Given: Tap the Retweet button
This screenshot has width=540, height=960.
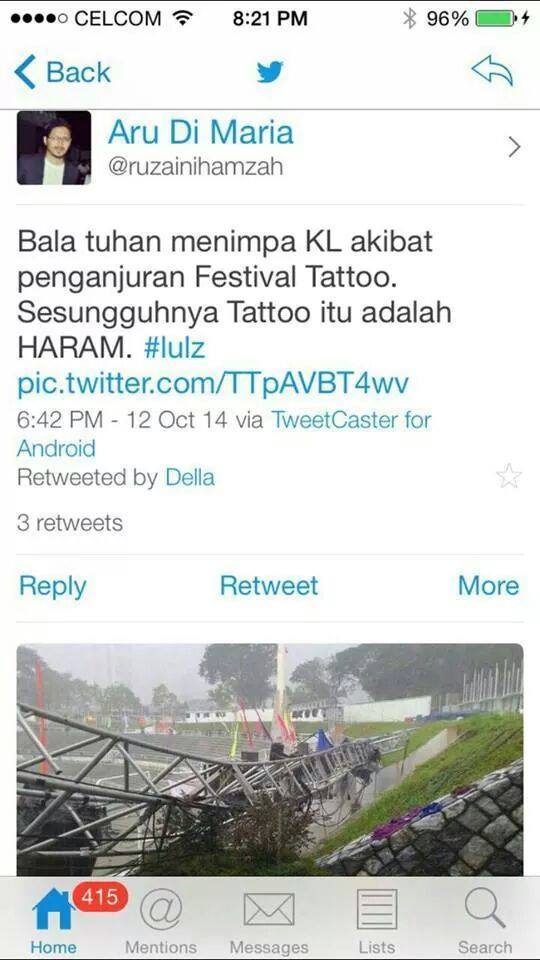Looking at the screenshot, I should 269,585.
